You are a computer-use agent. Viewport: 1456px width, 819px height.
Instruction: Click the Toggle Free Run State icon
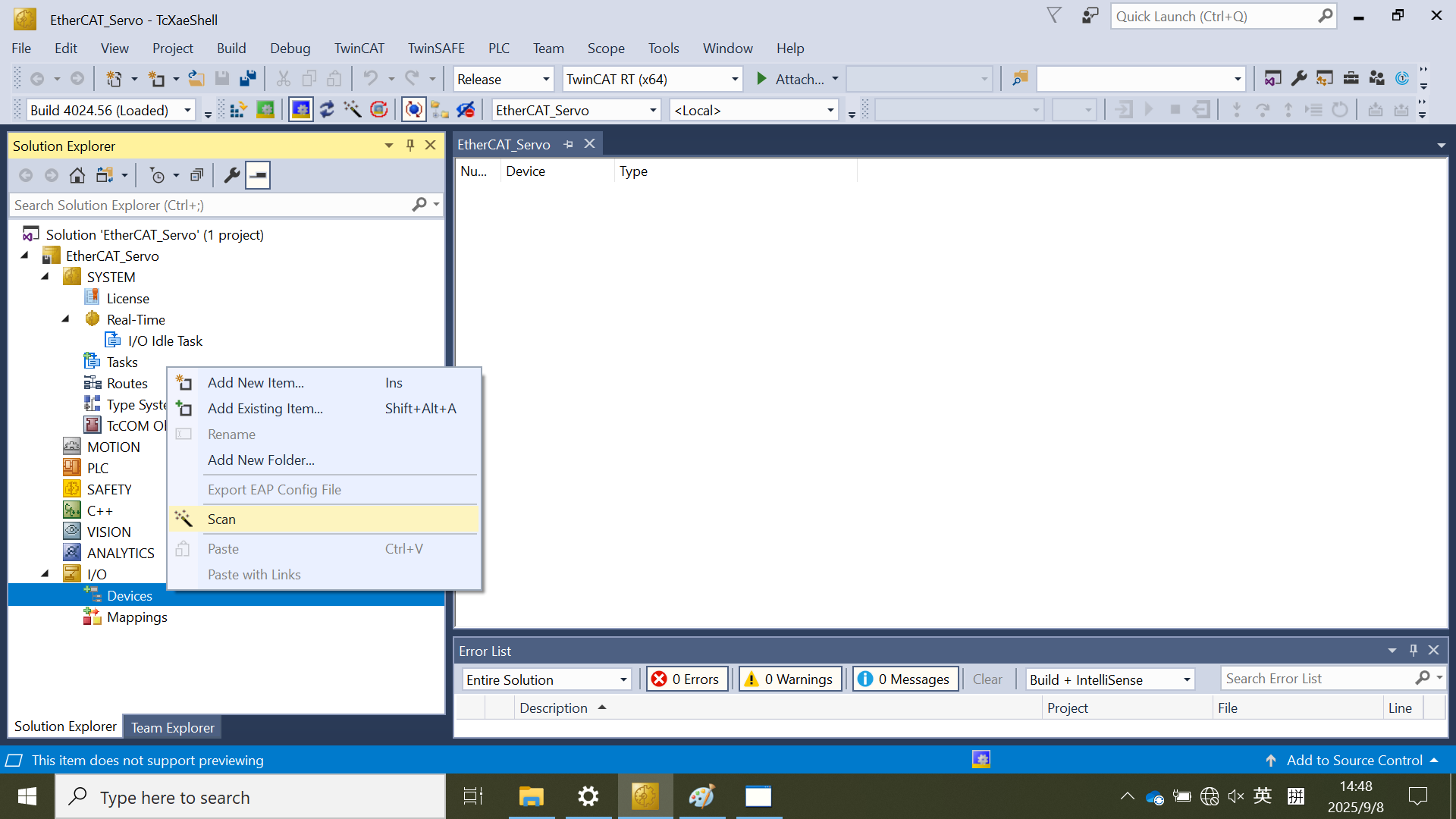pos(379,110)
